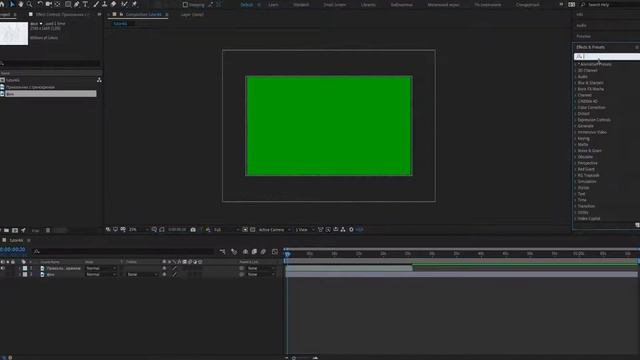Enable the Snapping checkbox
The width and height of the screenshot is (640, 360).
point(185,5)
